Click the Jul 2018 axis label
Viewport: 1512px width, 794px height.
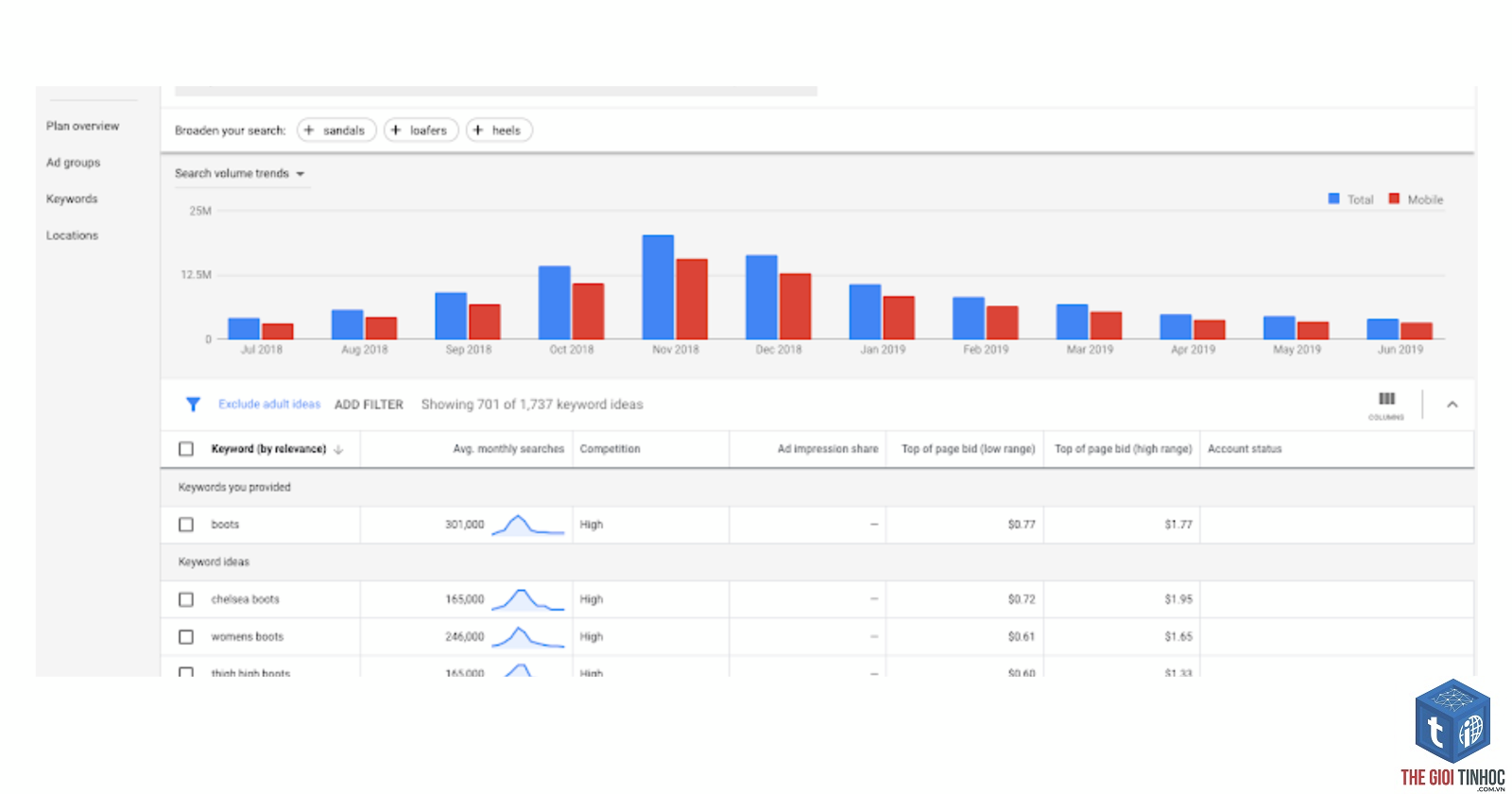(x=262, y=350)
